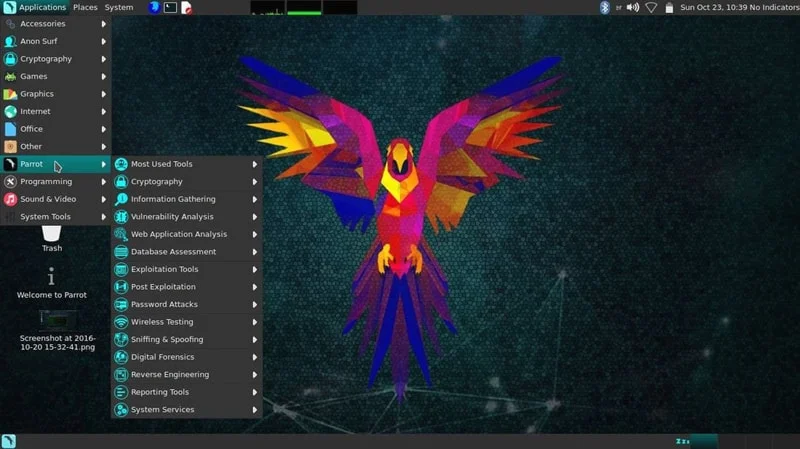
Task: Expand the Password Attacks submenu arrow
Action: pyautogui.click(x=255, y=305)
